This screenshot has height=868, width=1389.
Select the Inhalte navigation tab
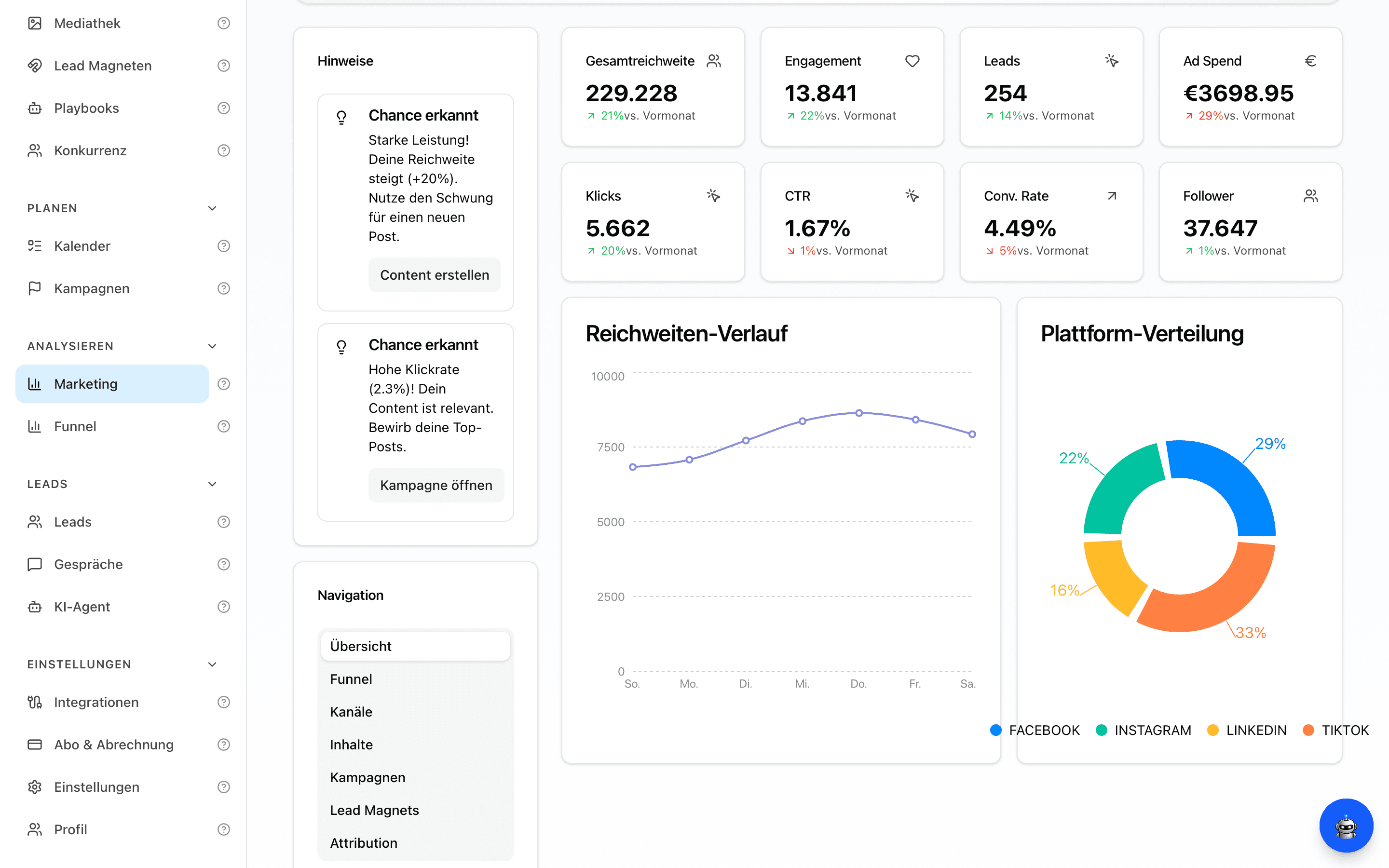(416, 745)
